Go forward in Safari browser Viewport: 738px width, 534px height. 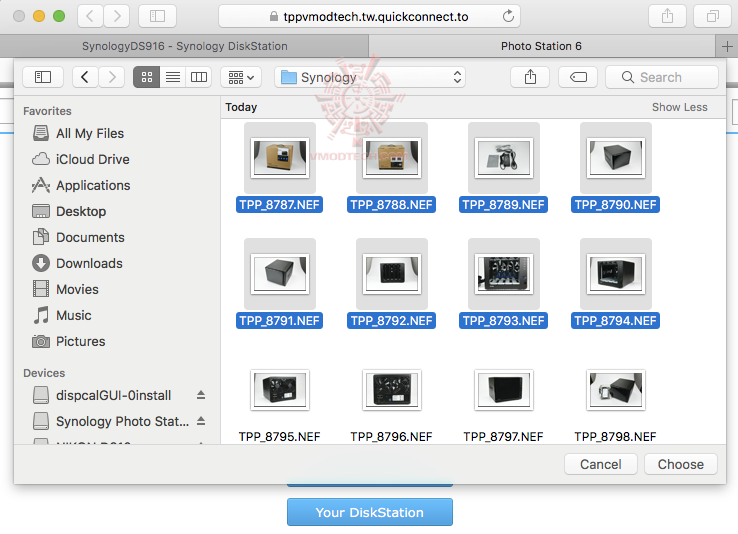(117, 16)
